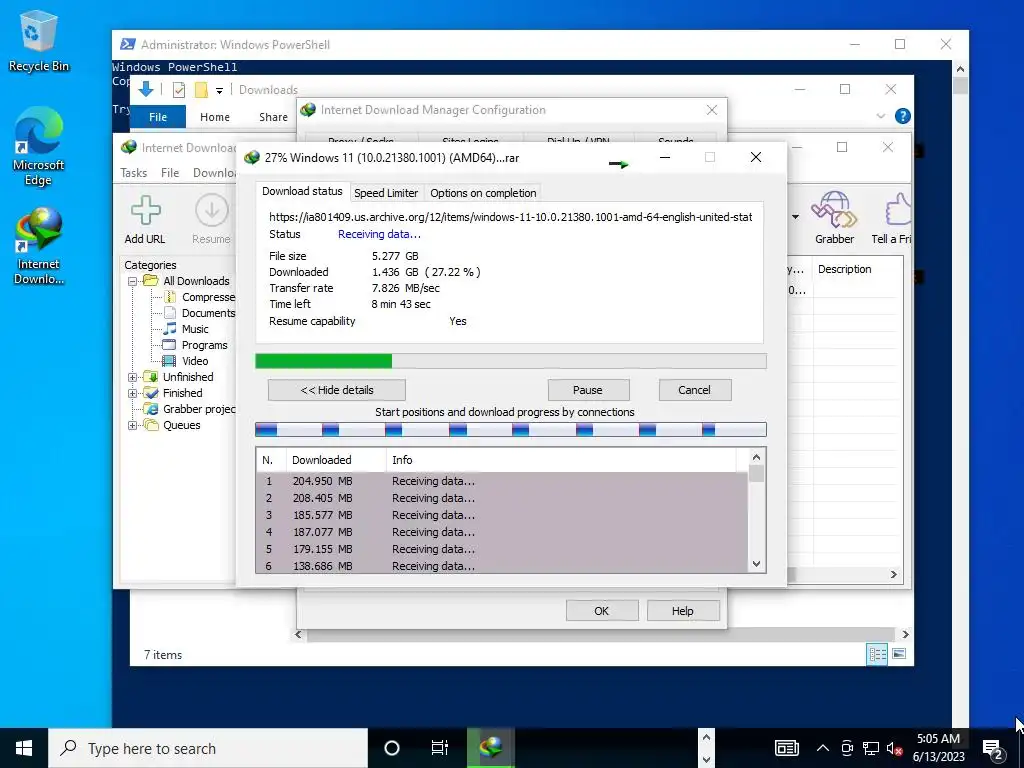Click the Downloaded column header
This screenshot has width=1024, height=768.
tap(336, 460)
